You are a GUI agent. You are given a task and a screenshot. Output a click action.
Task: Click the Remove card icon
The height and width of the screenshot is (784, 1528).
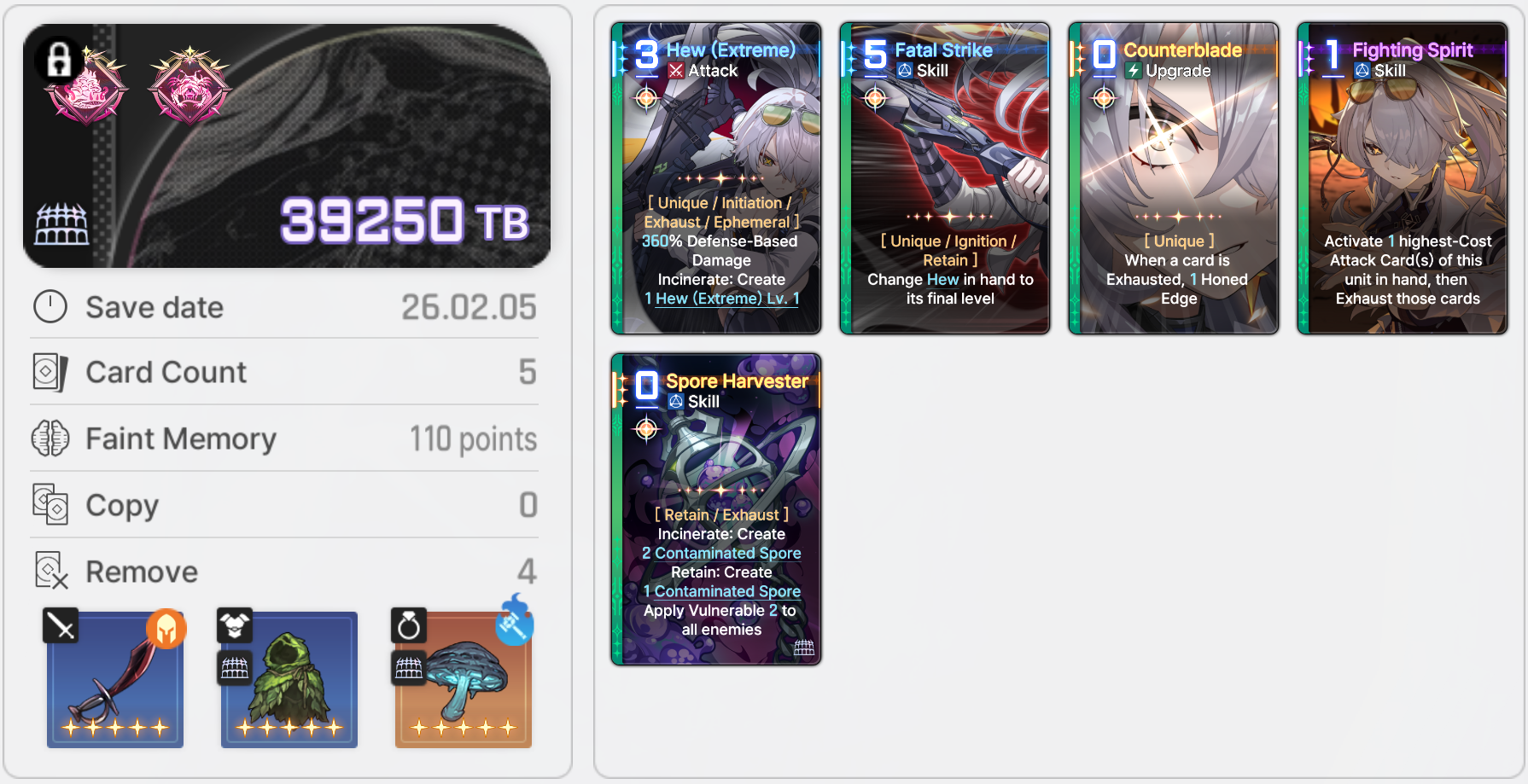[x=50, y=571]
